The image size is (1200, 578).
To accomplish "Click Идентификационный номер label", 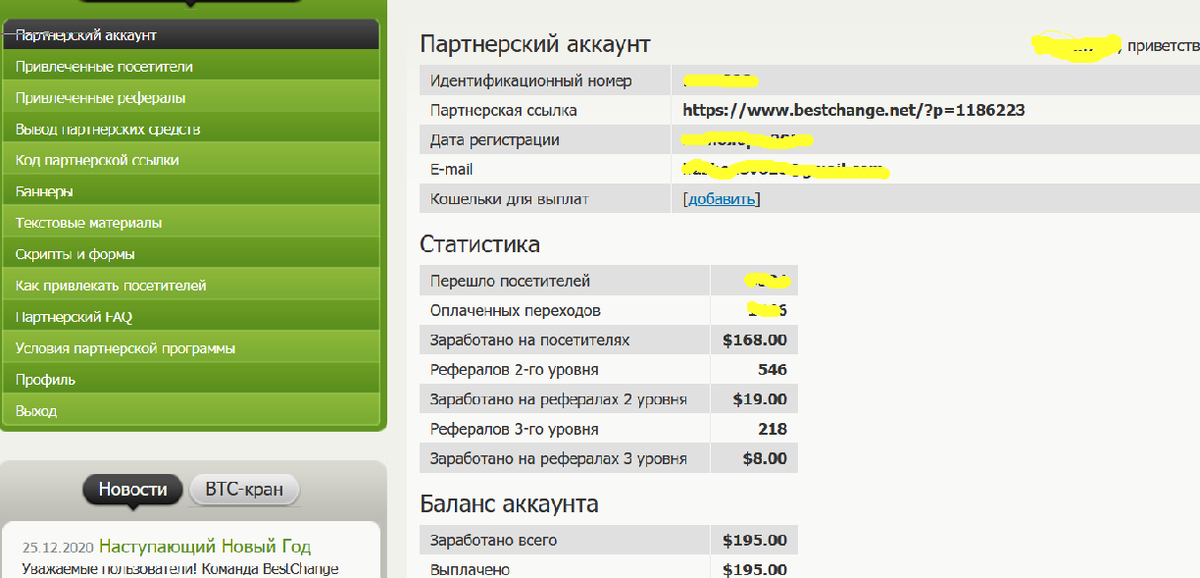I will [x=530, y=81].
